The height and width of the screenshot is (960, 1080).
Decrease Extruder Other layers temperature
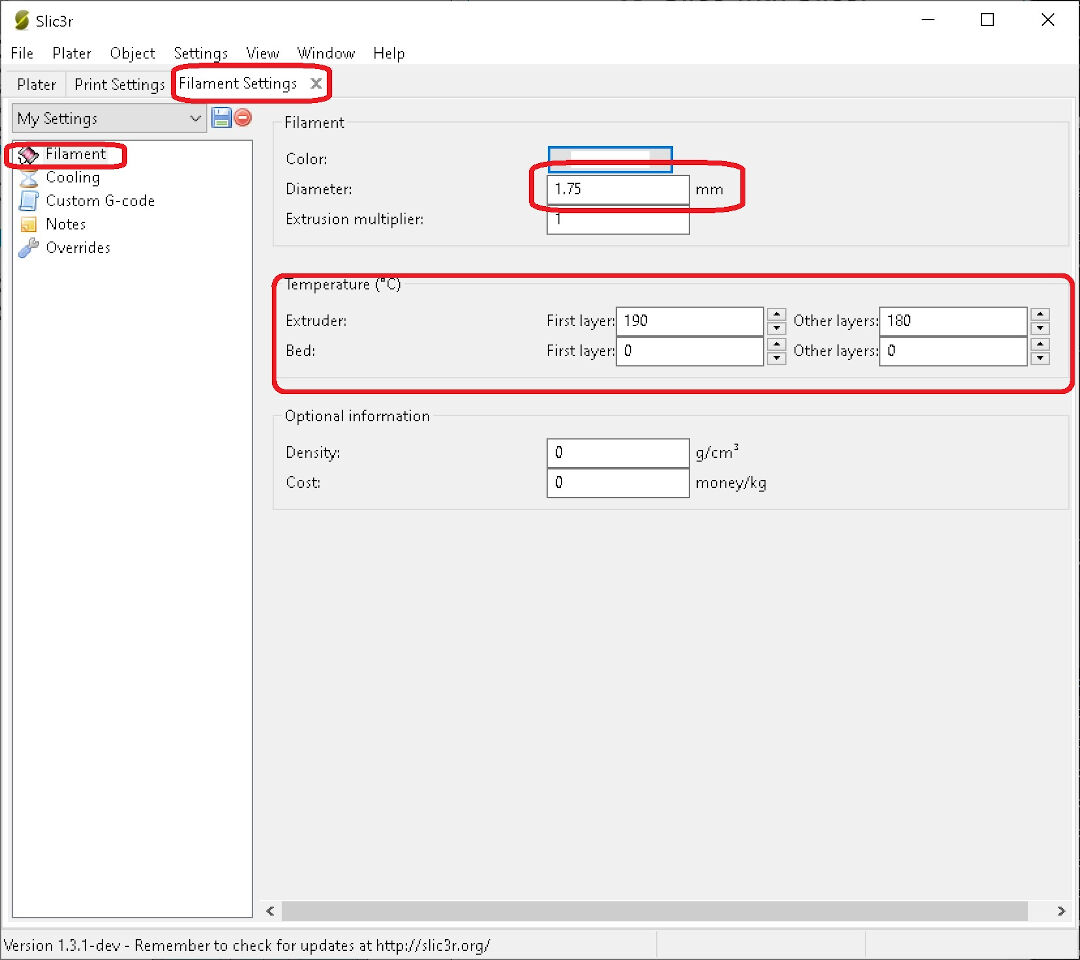click(x=1040, y=328)
